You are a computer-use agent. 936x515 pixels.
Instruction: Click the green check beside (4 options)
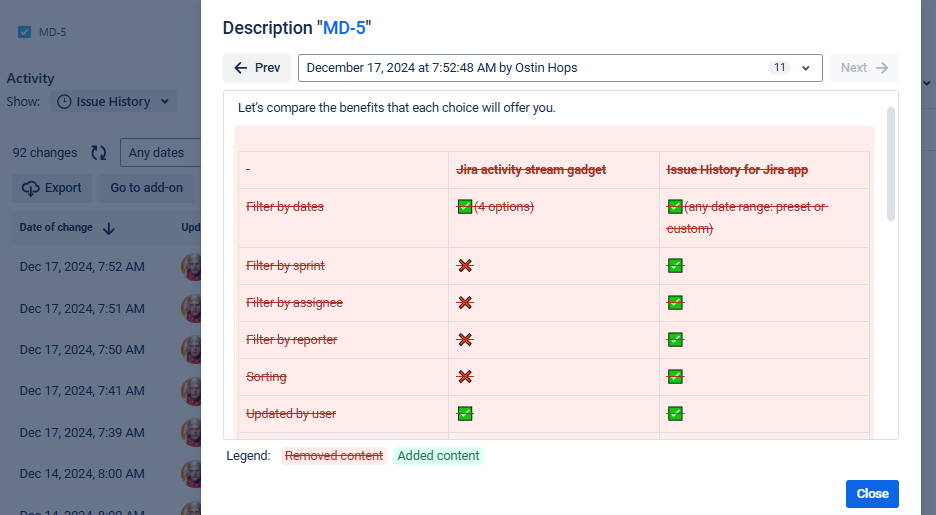click(464, 206)
